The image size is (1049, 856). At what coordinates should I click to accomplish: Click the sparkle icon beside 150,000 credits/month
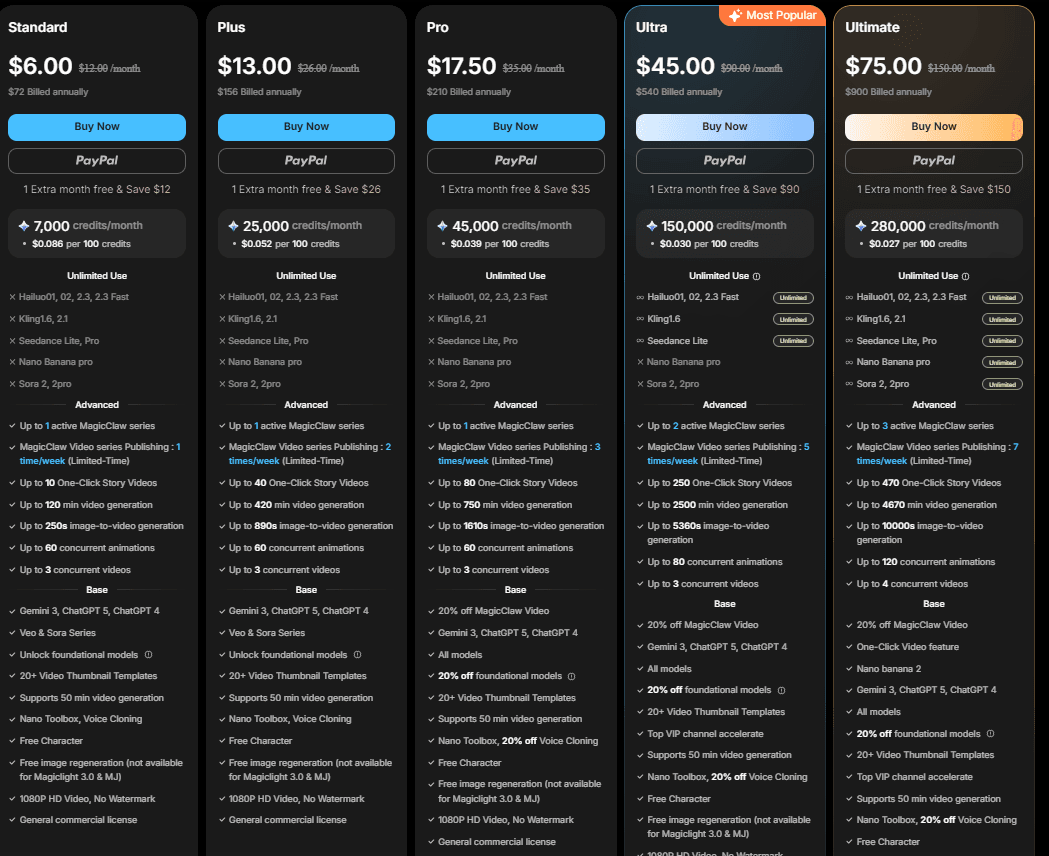coord(652,226)
